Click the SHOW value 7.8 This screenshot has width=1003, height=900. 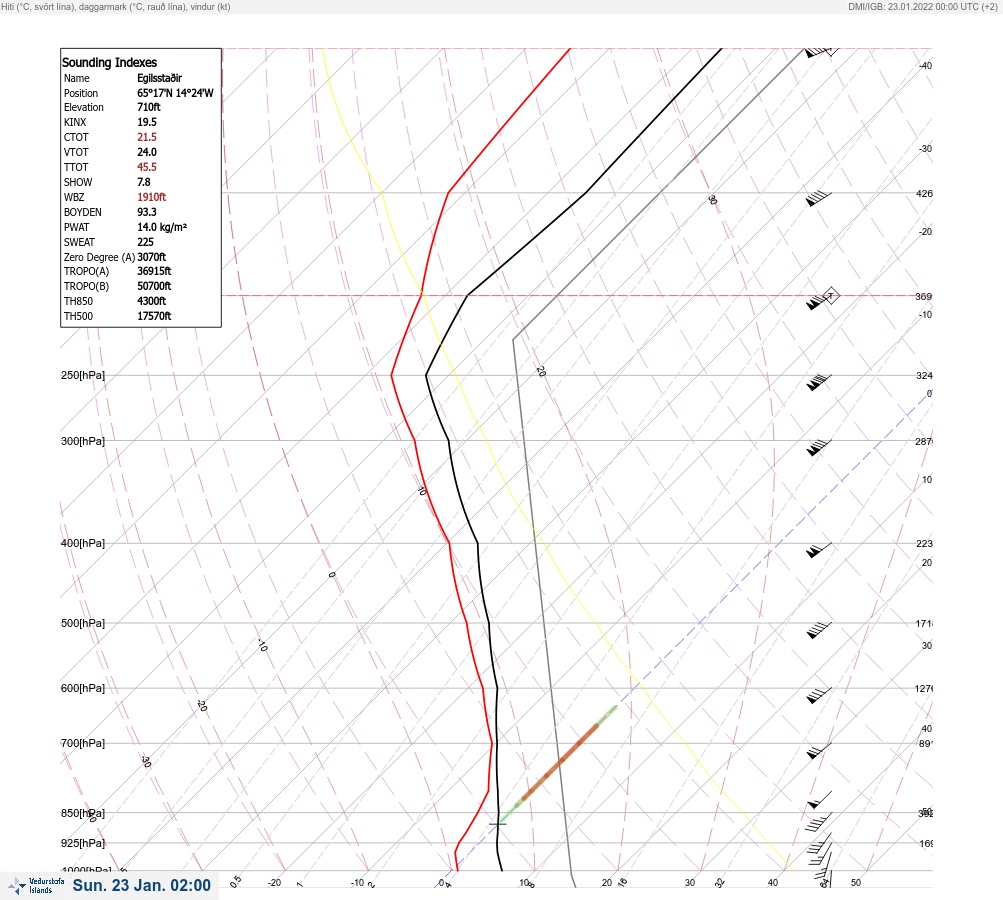click(x=143, y=182)
